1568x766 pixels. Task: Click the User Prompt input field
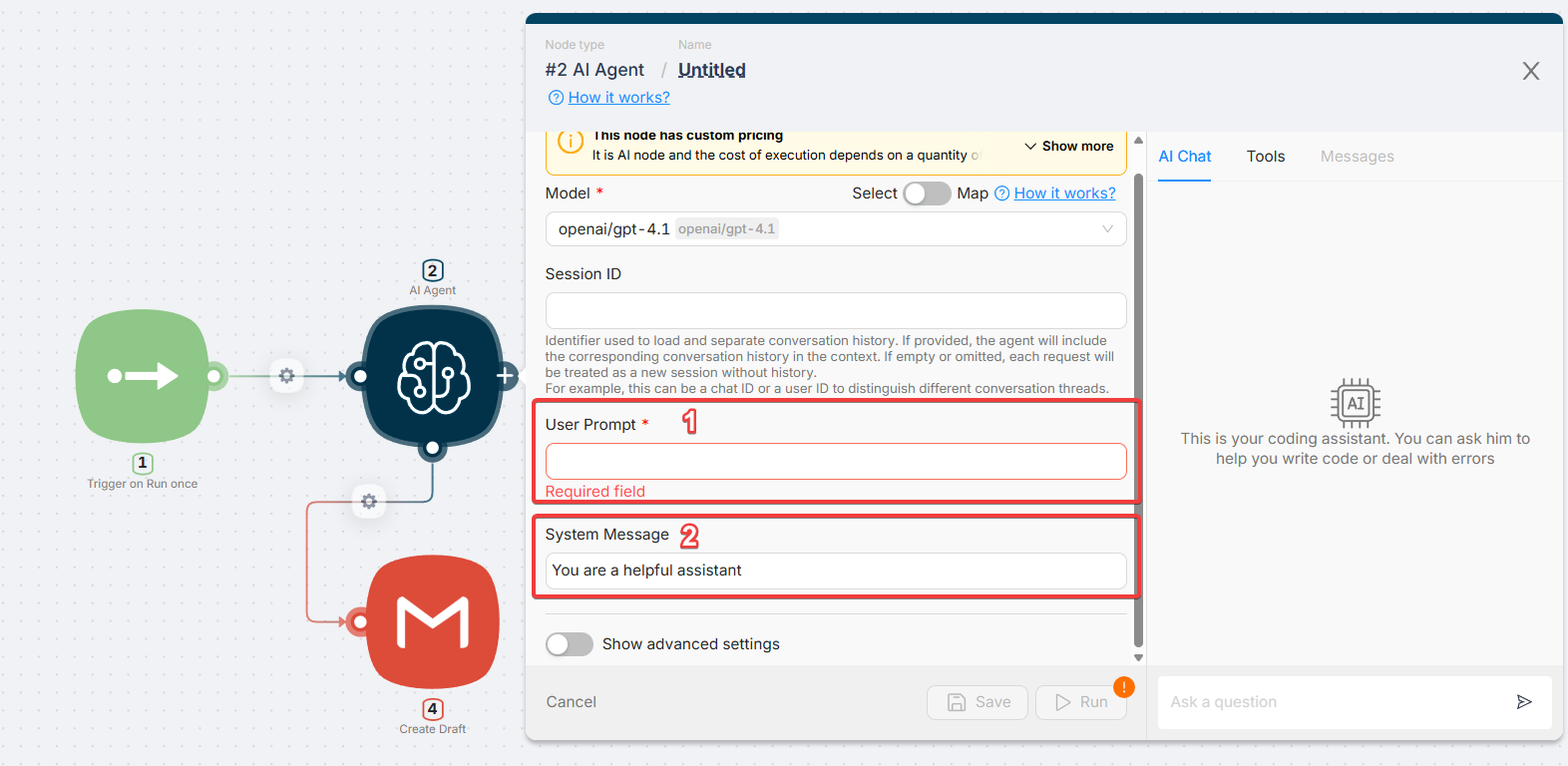coord(835,462)
